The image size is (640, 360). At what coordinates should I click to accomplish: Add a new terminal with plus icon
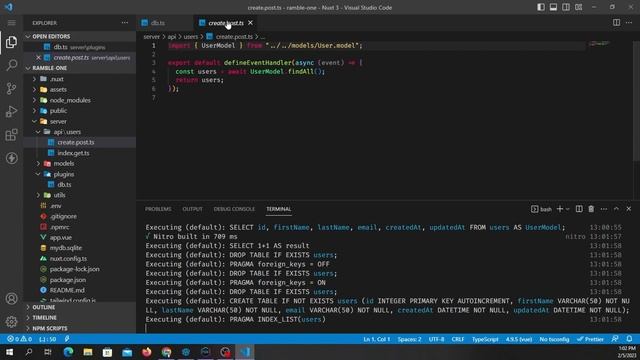point(560,209)
